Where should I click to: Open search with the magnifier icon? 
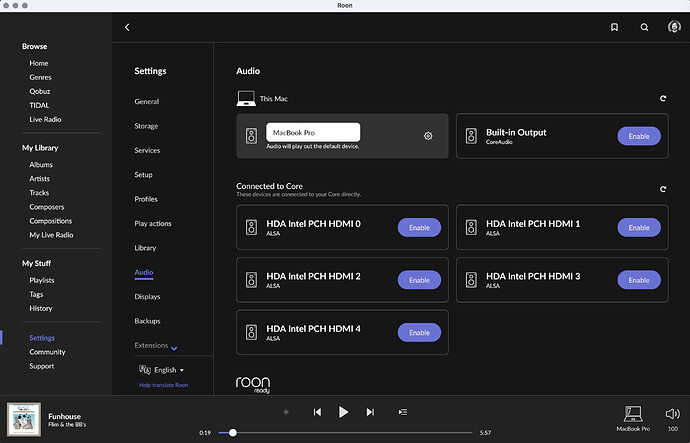(x=644, y=27)
